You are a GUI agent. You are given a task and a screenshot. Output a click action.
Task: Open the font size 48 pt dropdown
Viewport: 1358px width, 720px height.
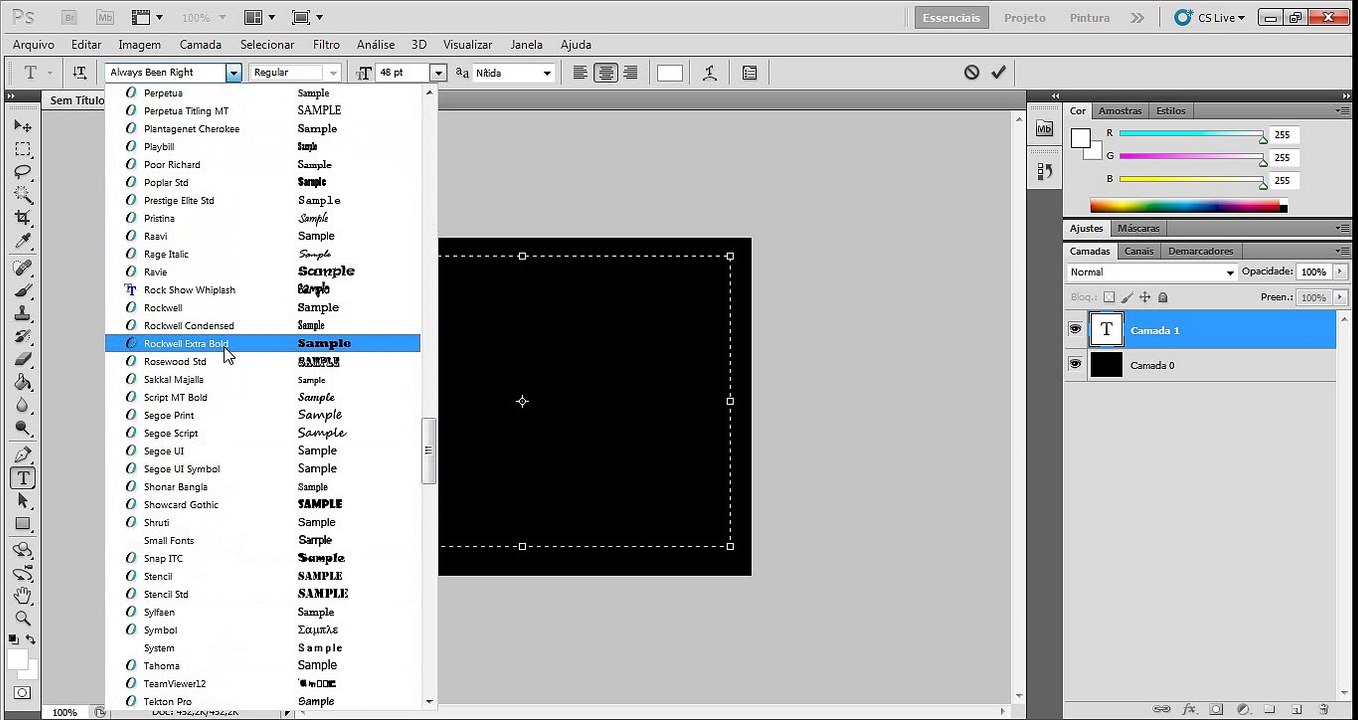tap(438, 72)
